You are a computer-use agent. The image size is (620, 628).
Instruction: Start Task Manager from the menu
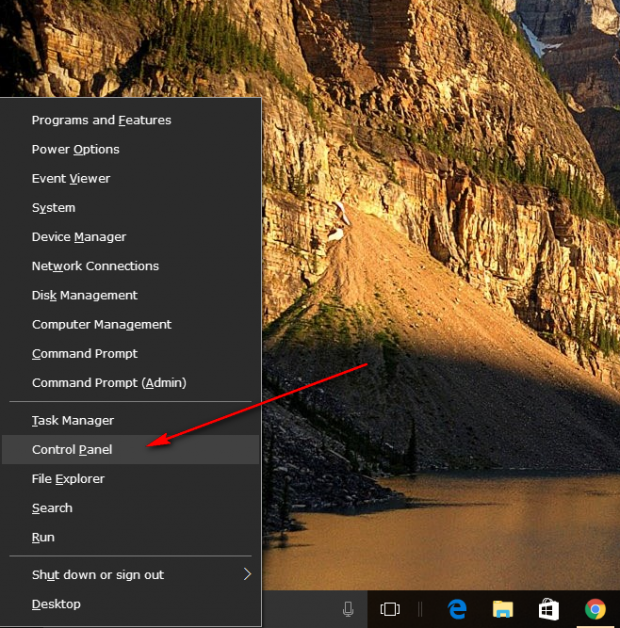[x=73, y=421]
